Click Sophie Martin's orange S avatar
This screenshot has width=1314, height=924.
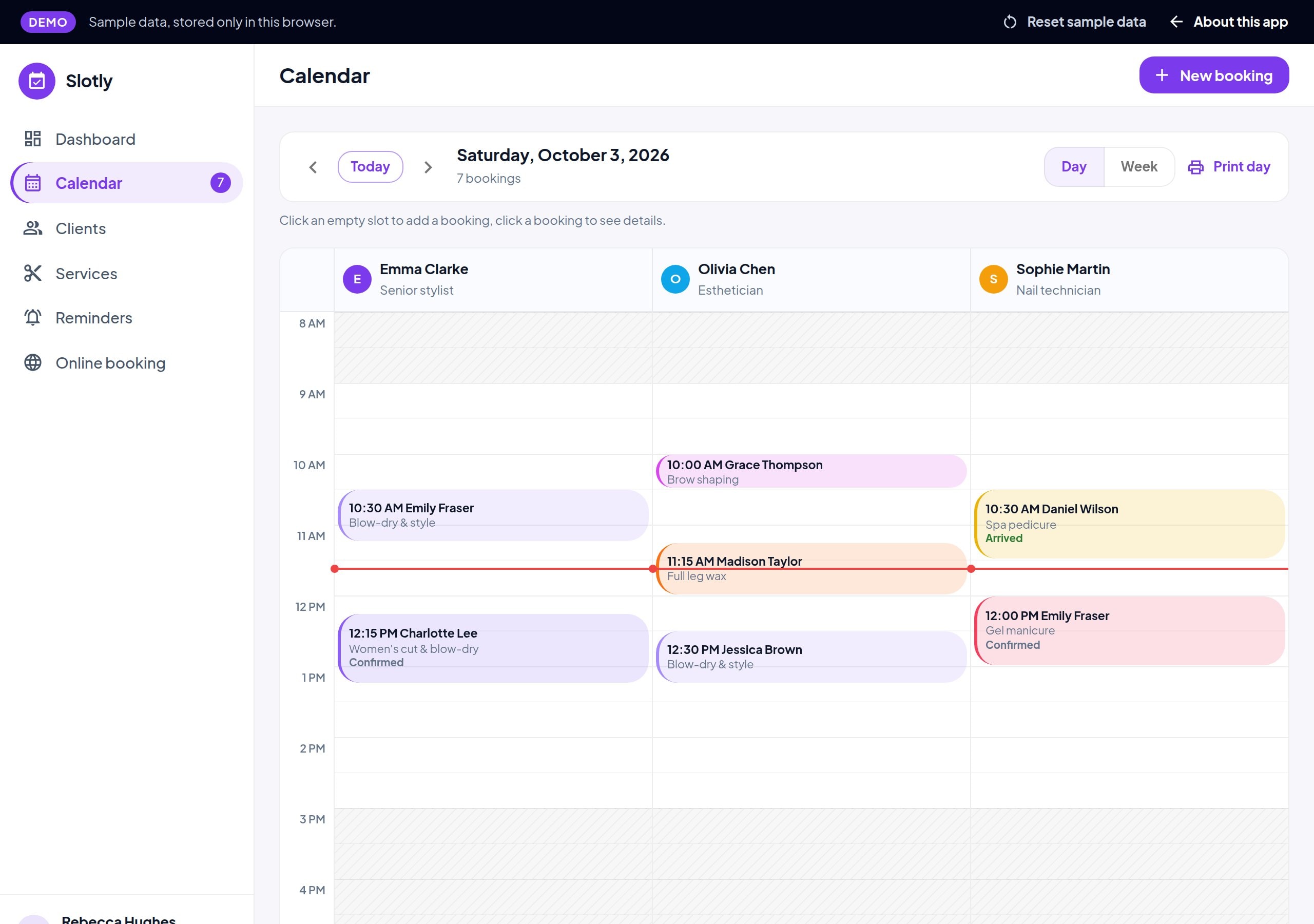[x=994, y=279]
